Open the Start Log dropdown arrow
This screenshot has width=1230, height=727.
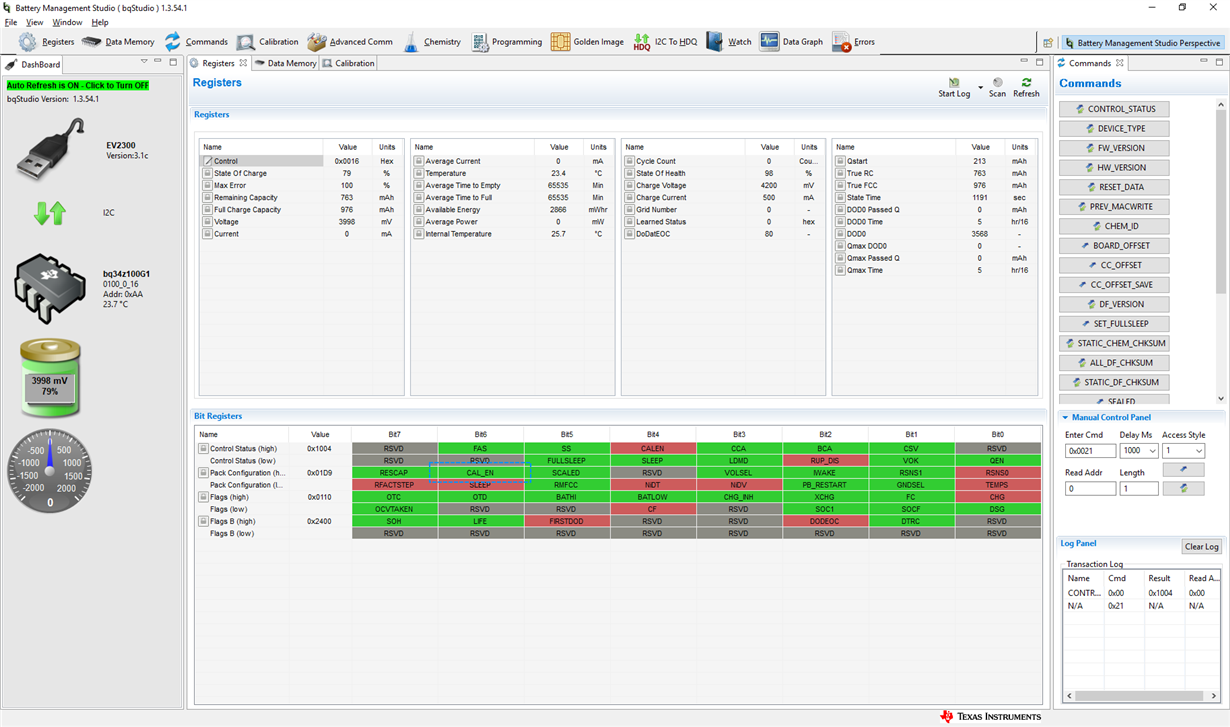980,87
